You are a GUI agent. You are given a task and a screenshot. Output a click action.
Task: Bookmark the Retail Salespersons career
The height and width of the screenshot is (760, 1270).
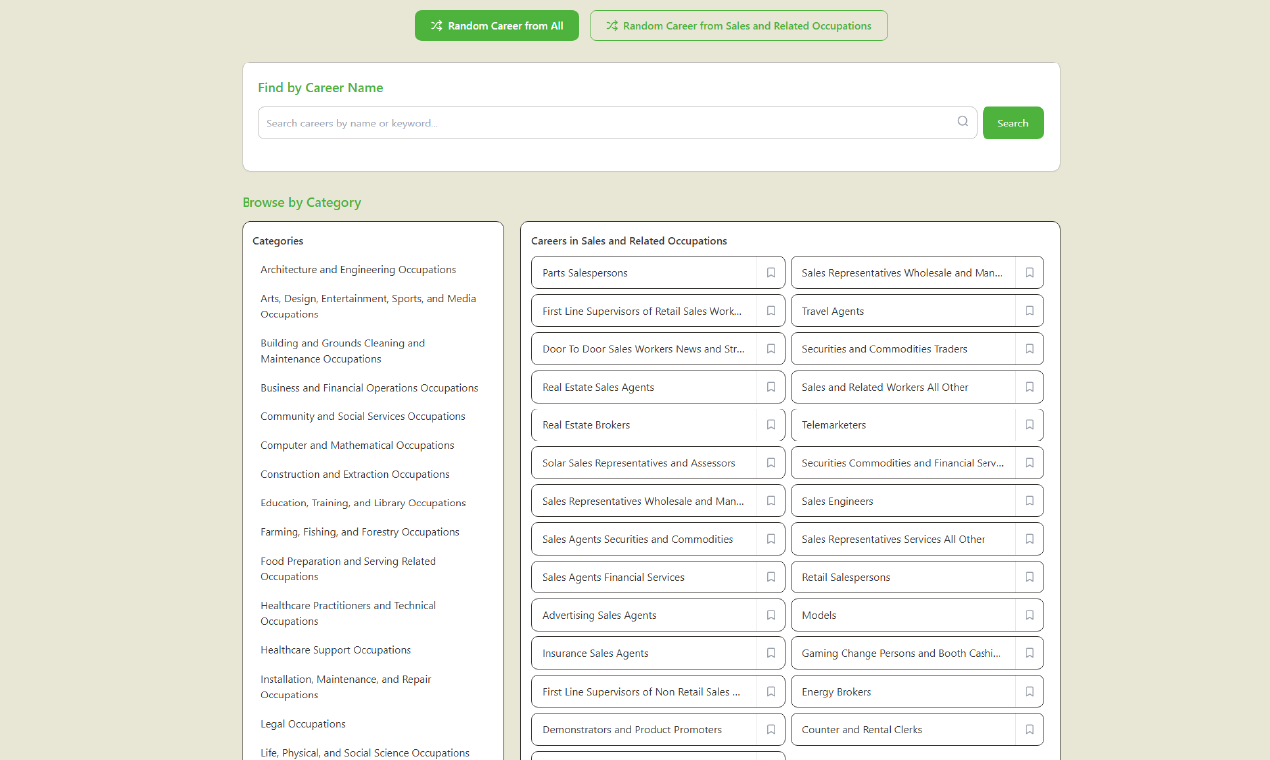pyautogui.click(x=1029, y=577)
